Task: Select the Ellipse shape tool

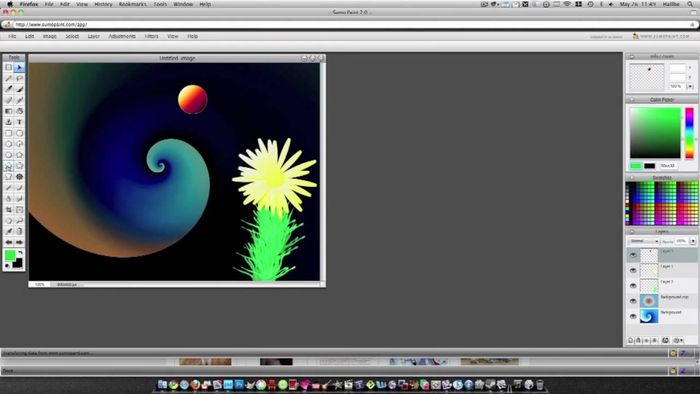Action: [x=8, y=144]
